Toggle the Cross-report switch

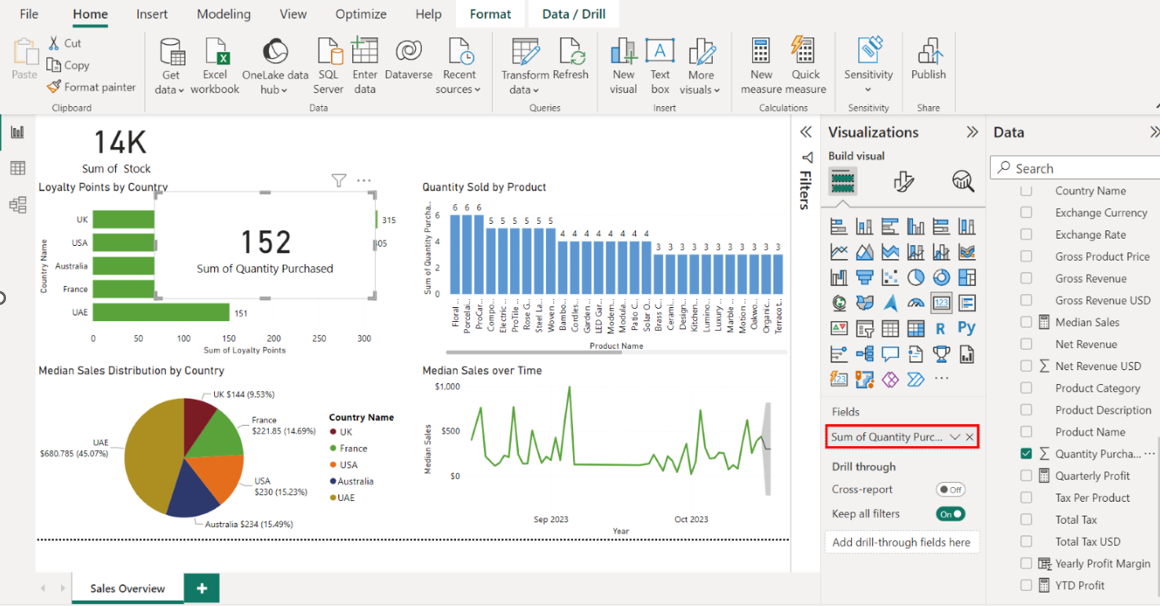[950, 490]
